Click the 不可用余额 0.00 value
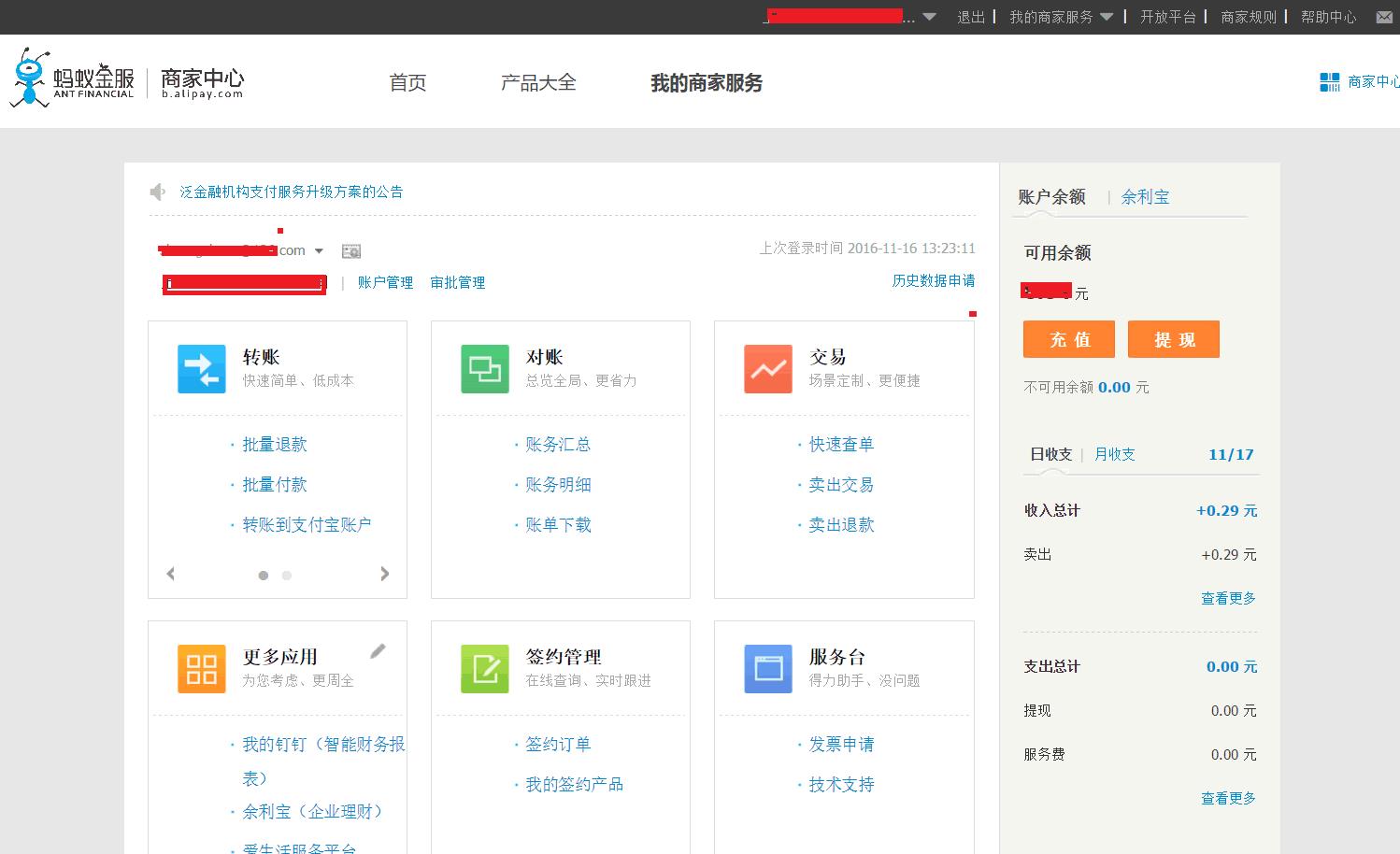Viewport: 1400px width, 854px height. click(1114, 387)
